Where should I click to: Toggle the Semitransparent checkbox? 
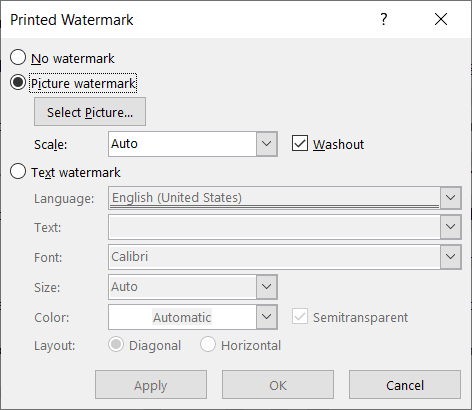[x=300, y=317]
